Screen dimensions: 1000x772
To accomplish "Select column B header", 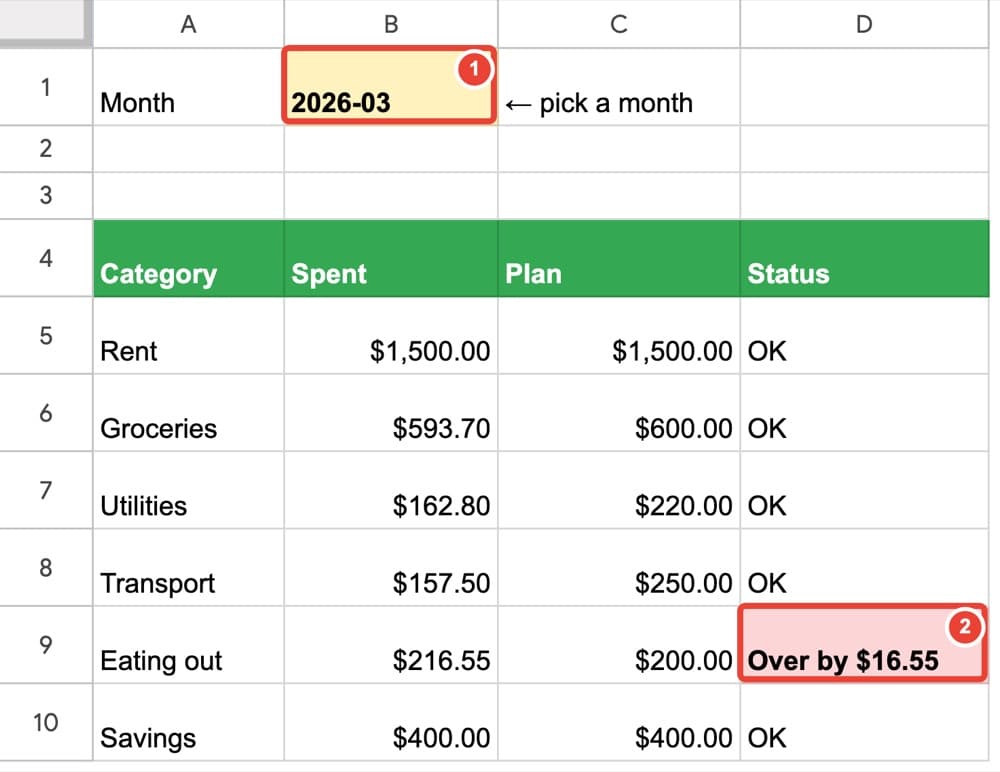I will (391, 24).
